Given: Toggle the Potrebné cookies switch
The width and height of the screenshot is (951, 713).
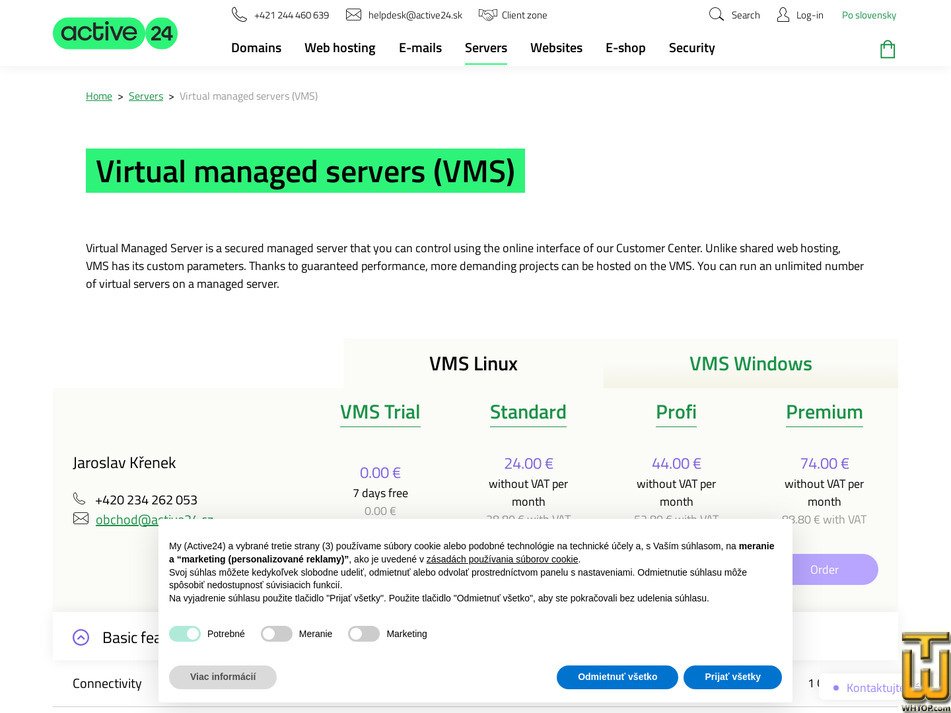Looking at the screenshot, I should [186, 634].
